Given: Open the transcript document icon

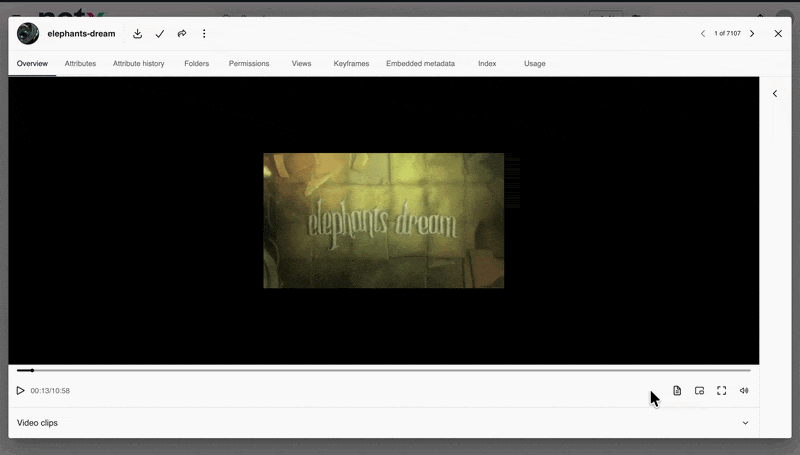Looking at the screenshot, I should click(x=677, y=390).
